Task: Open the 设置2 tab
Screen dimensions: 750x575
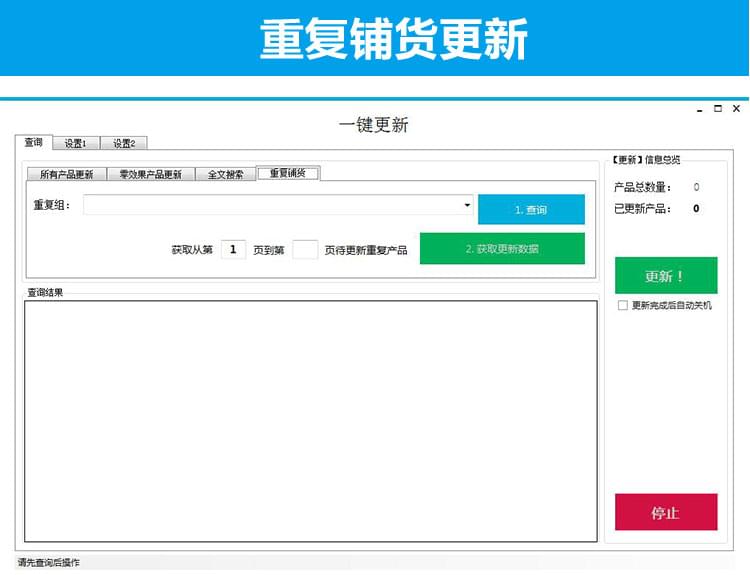Action: click(x=123, y=144)
